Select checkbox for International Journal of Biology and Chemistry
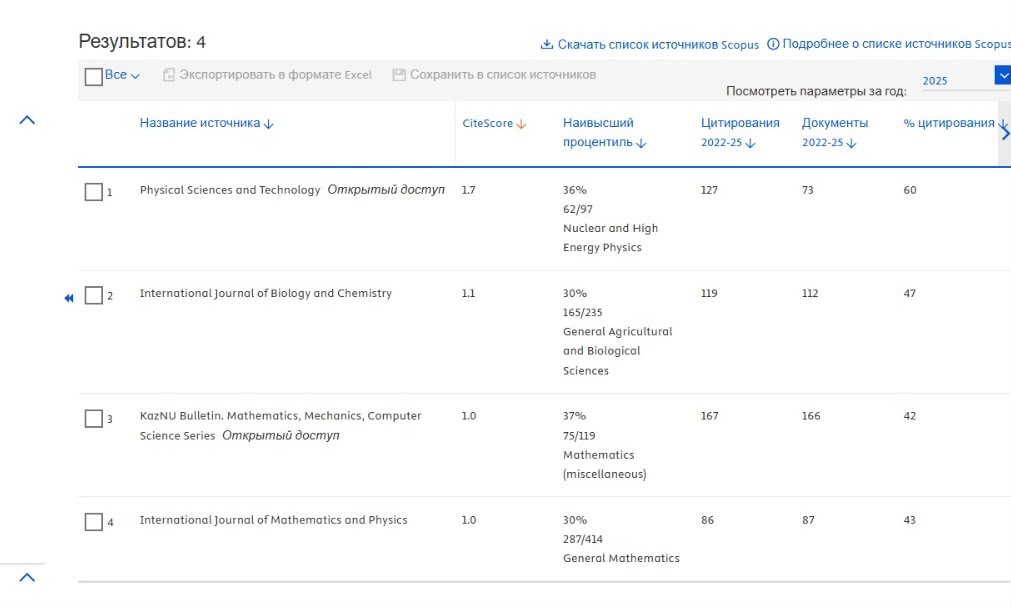This screenshot has width=1011, height=607. [x=93, y=295]
